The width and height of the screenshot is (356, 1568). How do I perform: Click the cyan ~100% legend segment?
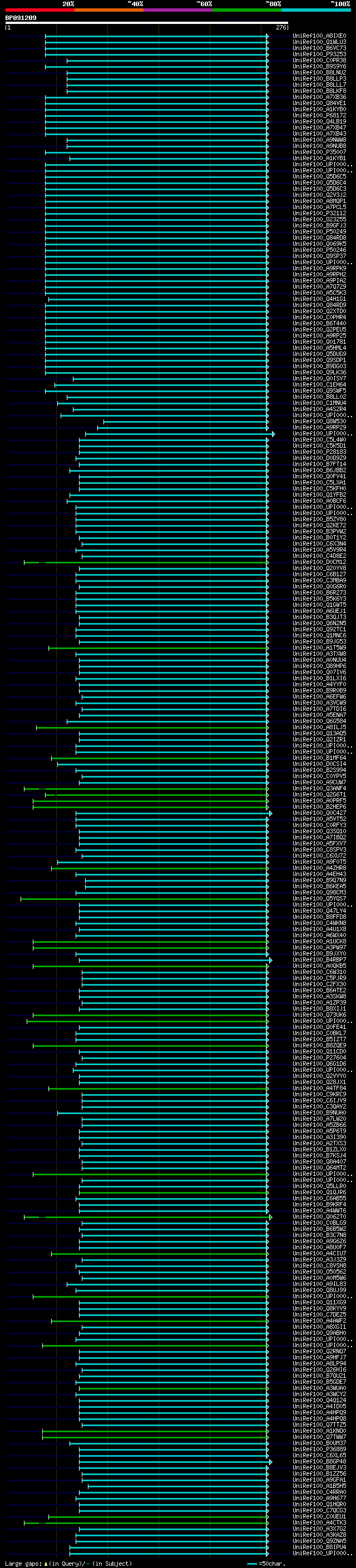tap(316, 10)
